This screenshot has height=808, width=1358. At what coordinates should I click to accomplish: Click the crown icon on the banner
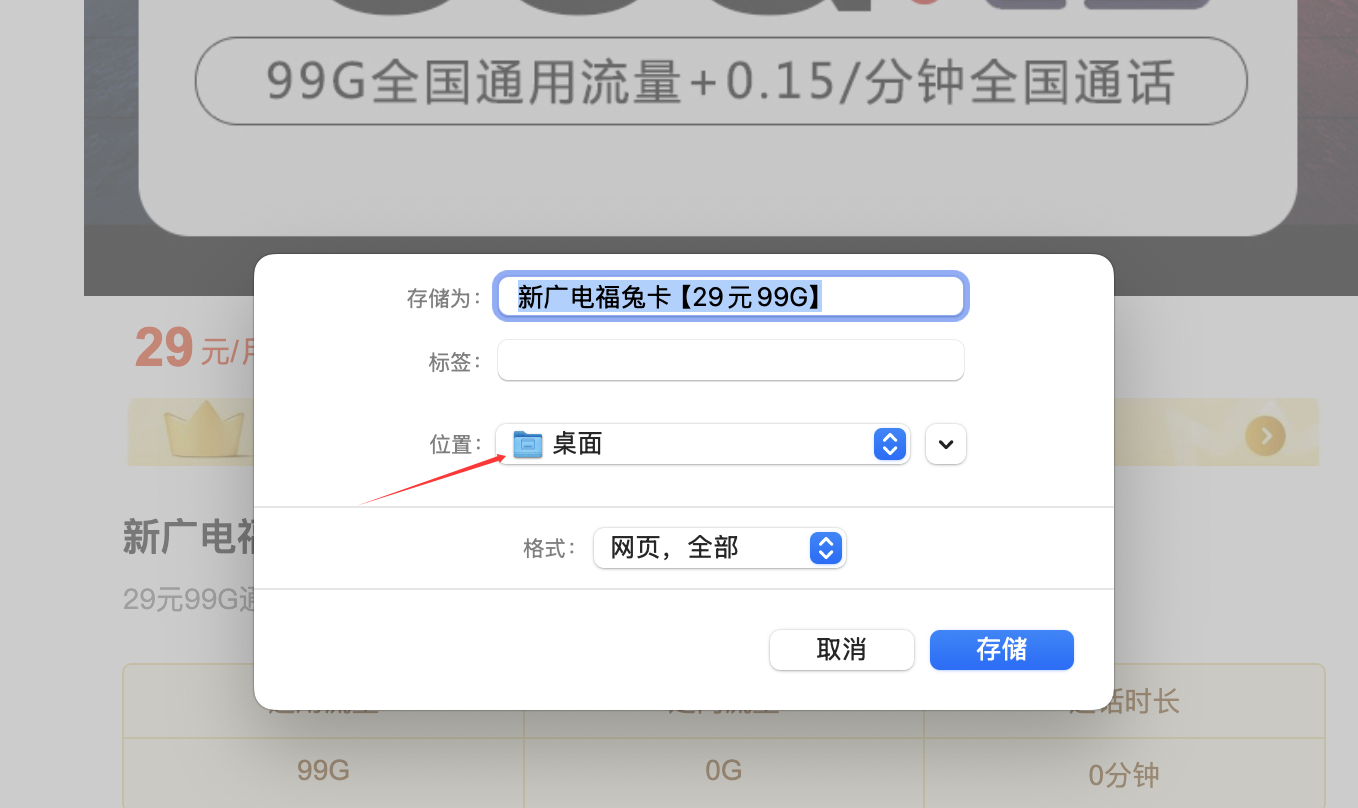click(x=204, y=432)
